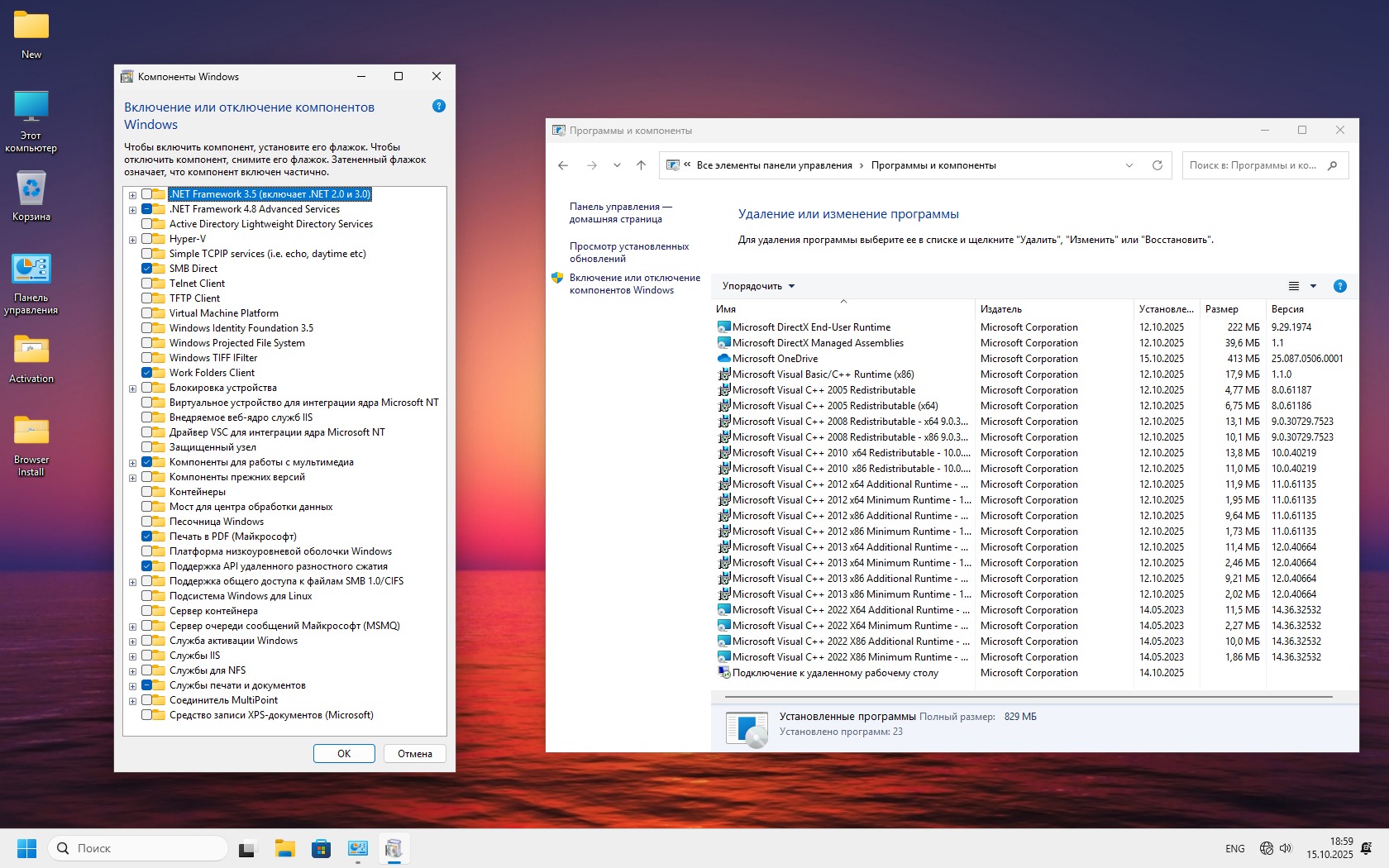Expand the Службы IIS tree node
Viewport: 1389px width, 868px height.
(132, 656)
